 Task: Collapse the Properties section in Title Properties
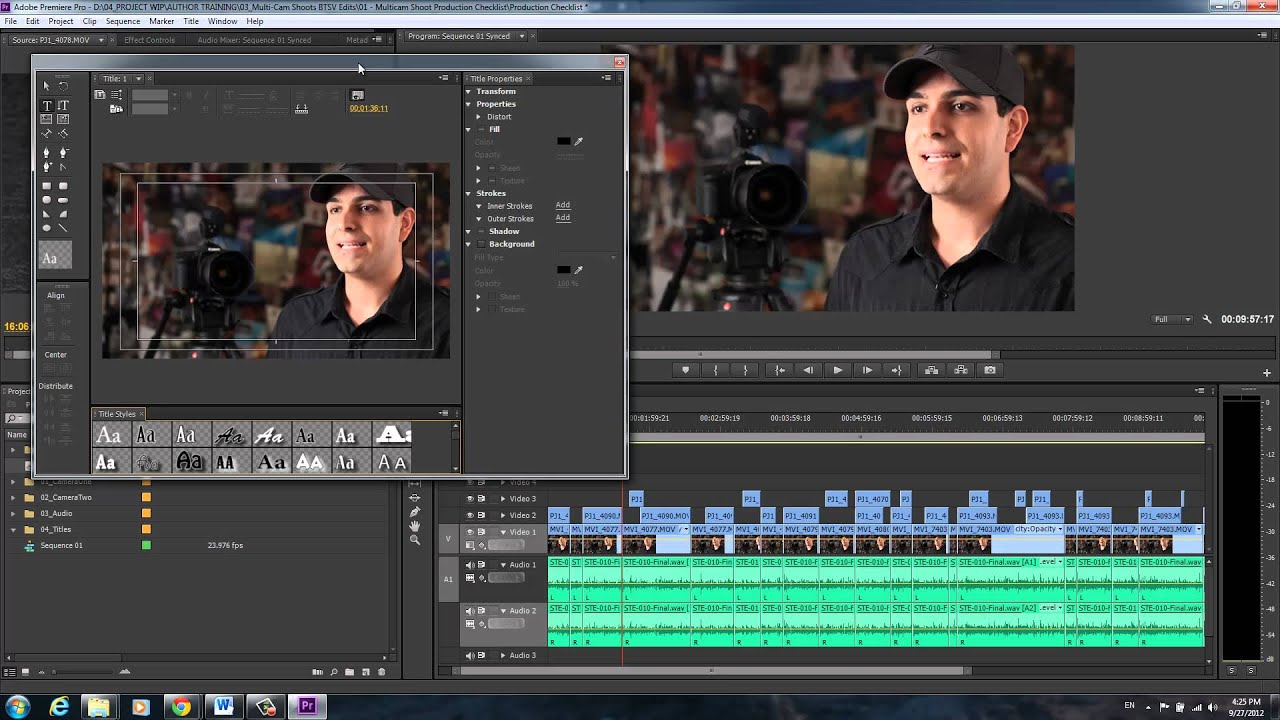(x=468, y=104)
